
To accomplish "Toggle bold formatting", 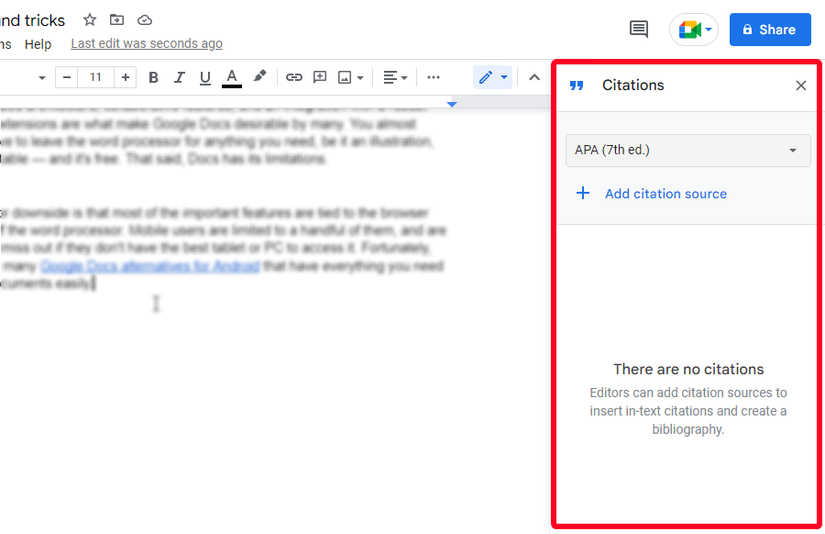I will click(x=153, y=78).
